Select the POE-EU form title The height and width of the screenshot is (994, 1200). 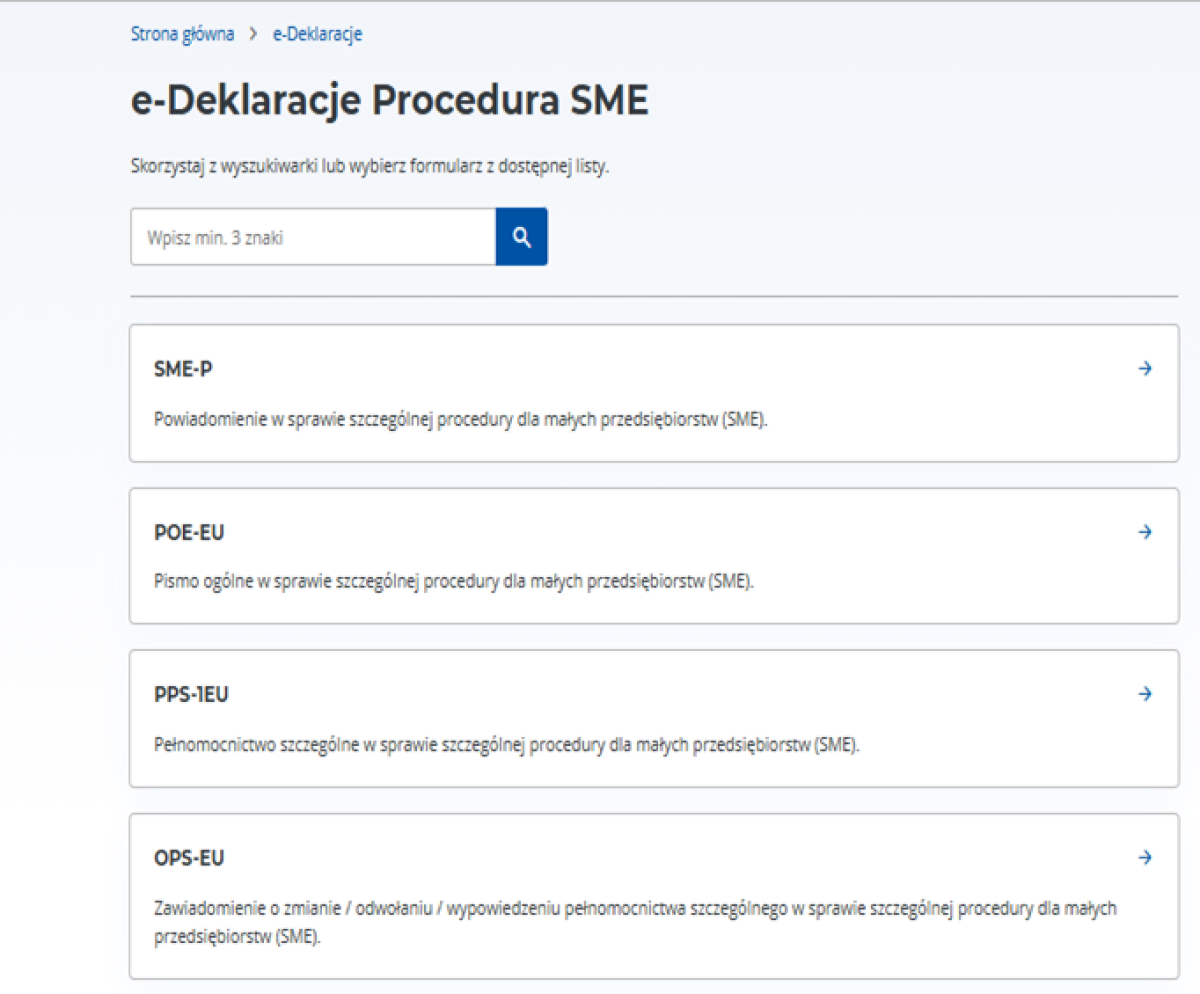click(189, 533)
